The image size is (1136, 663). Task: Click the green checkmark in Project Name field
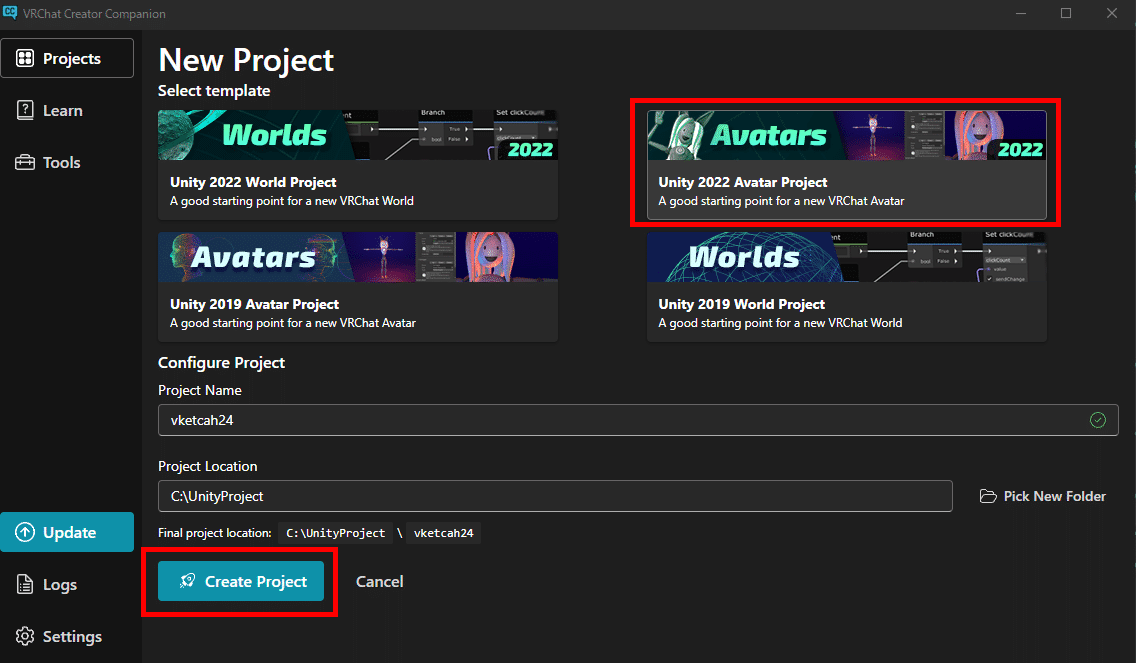1097,419
